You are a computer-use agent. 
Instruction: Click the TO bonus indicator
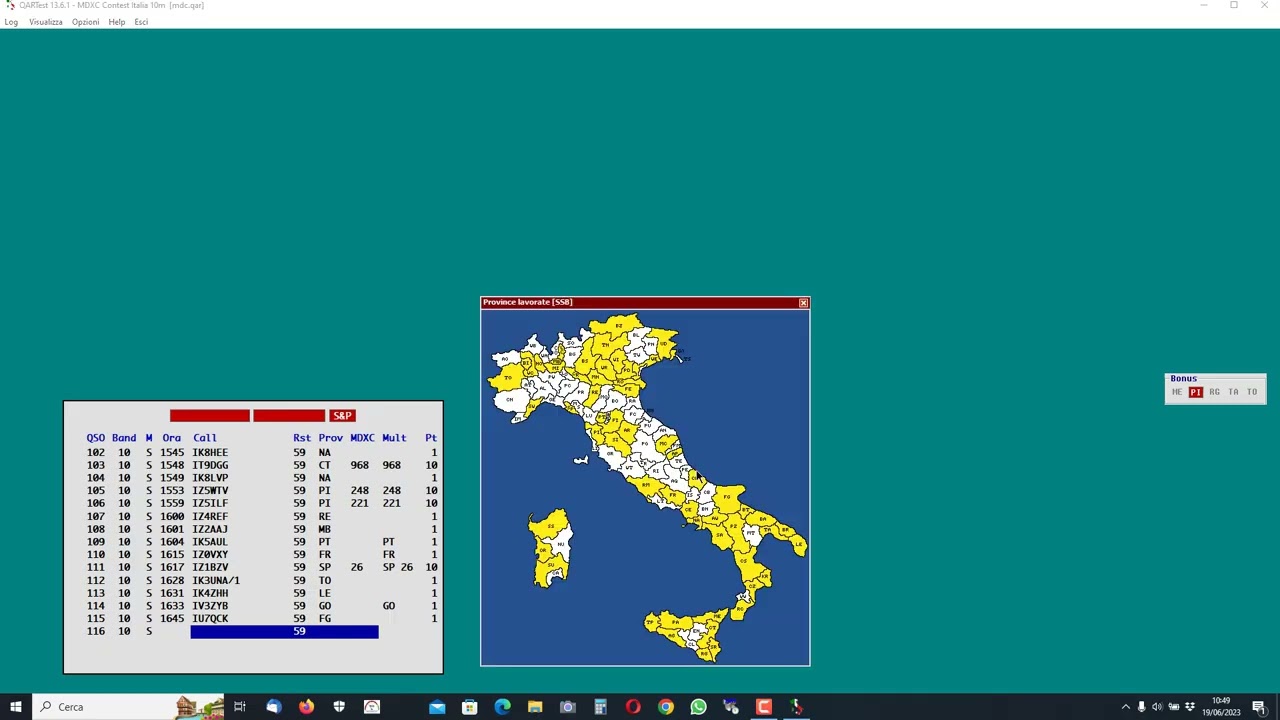[x=1252, y=392]
